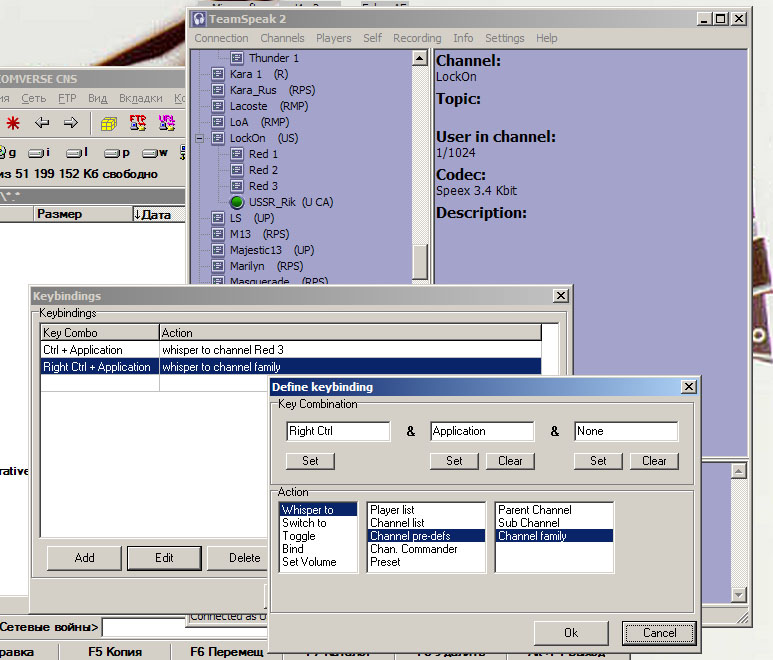Open the Help menu in TeamSpeak
This screenshot has width=773, height=660.
[547, 38]
